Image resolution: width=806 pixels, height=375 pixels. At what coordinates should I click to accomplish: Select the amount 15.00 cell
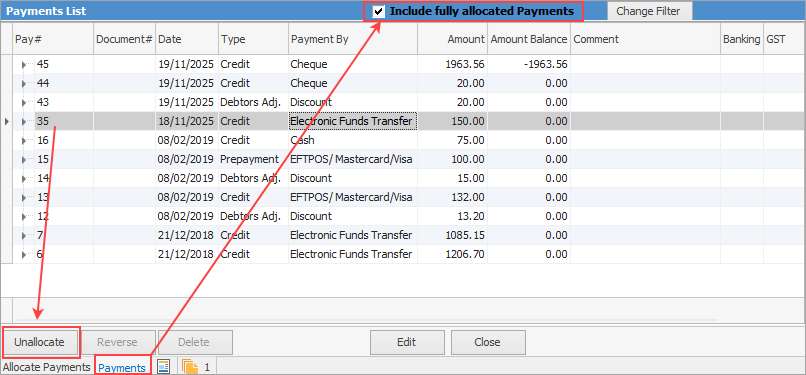pyautogui.click(x=452, y=179)
